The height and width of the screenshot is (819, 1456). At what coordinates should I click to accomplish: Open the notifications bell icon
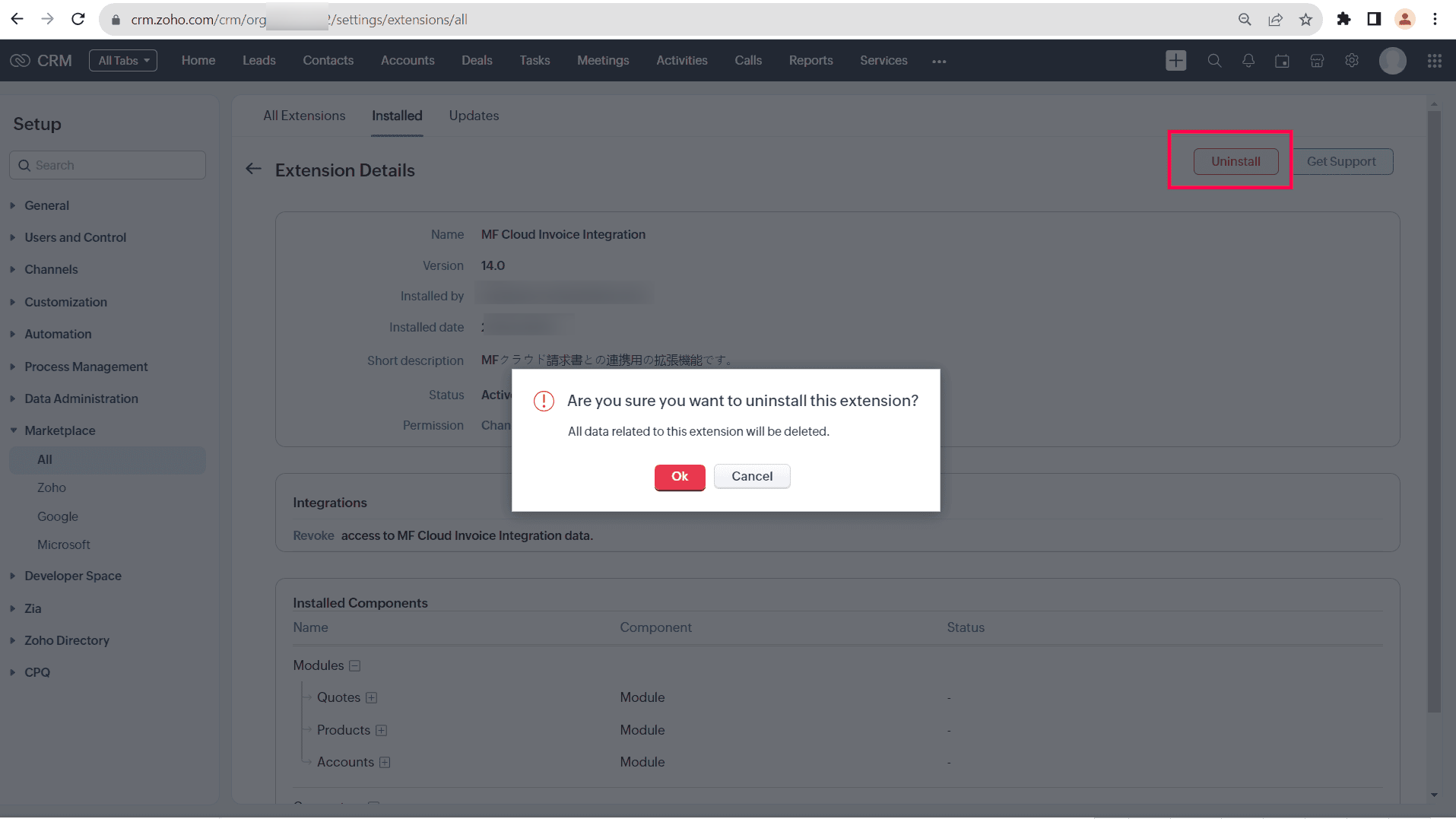tap(1248, 61)
